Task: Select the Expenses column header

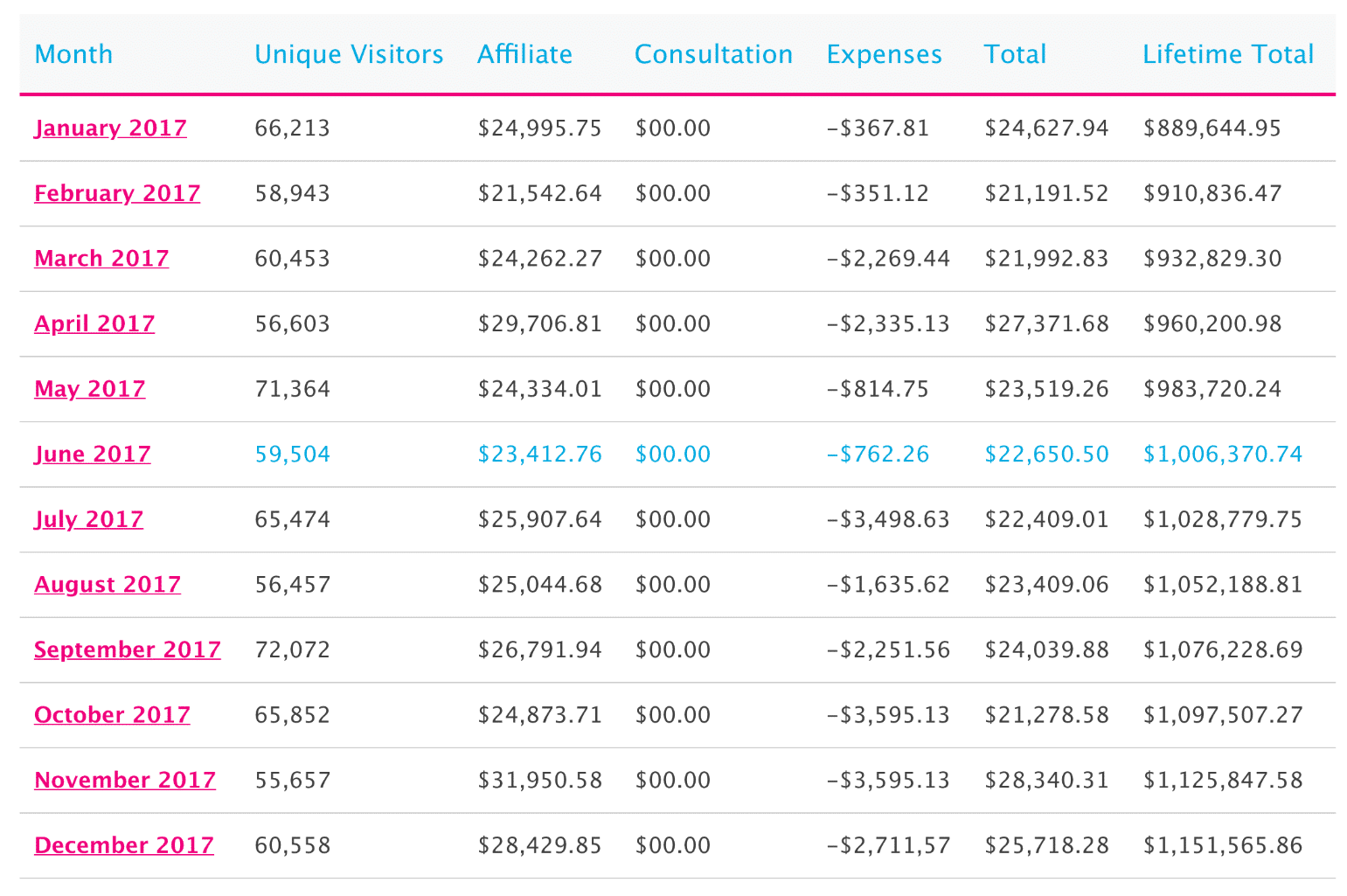Action: (x=884, y=54)
